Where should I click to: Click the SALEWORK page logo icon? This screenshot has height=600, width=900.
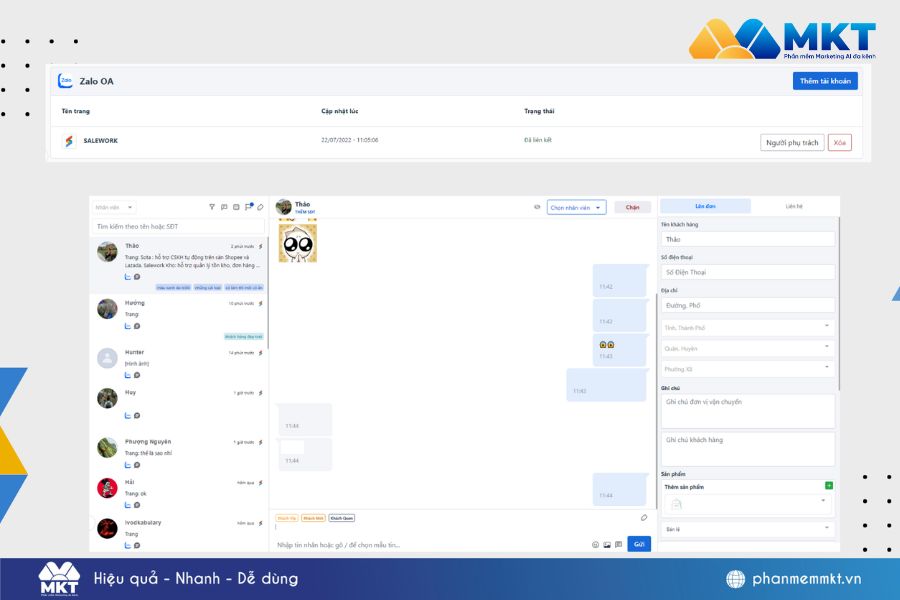pyautogui.click(x=69, y=141)
